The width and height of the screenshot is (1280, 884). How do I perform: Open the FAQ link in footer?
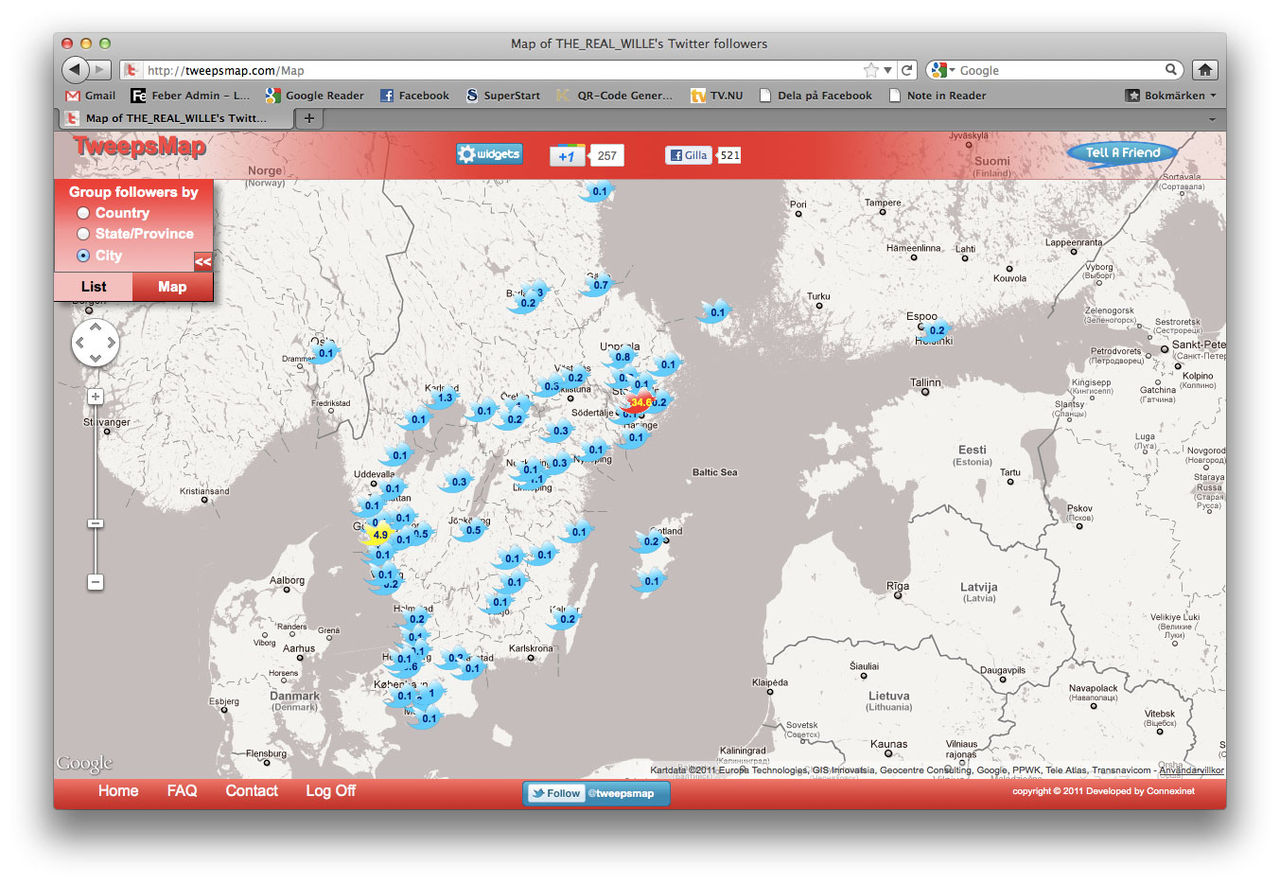182,791
